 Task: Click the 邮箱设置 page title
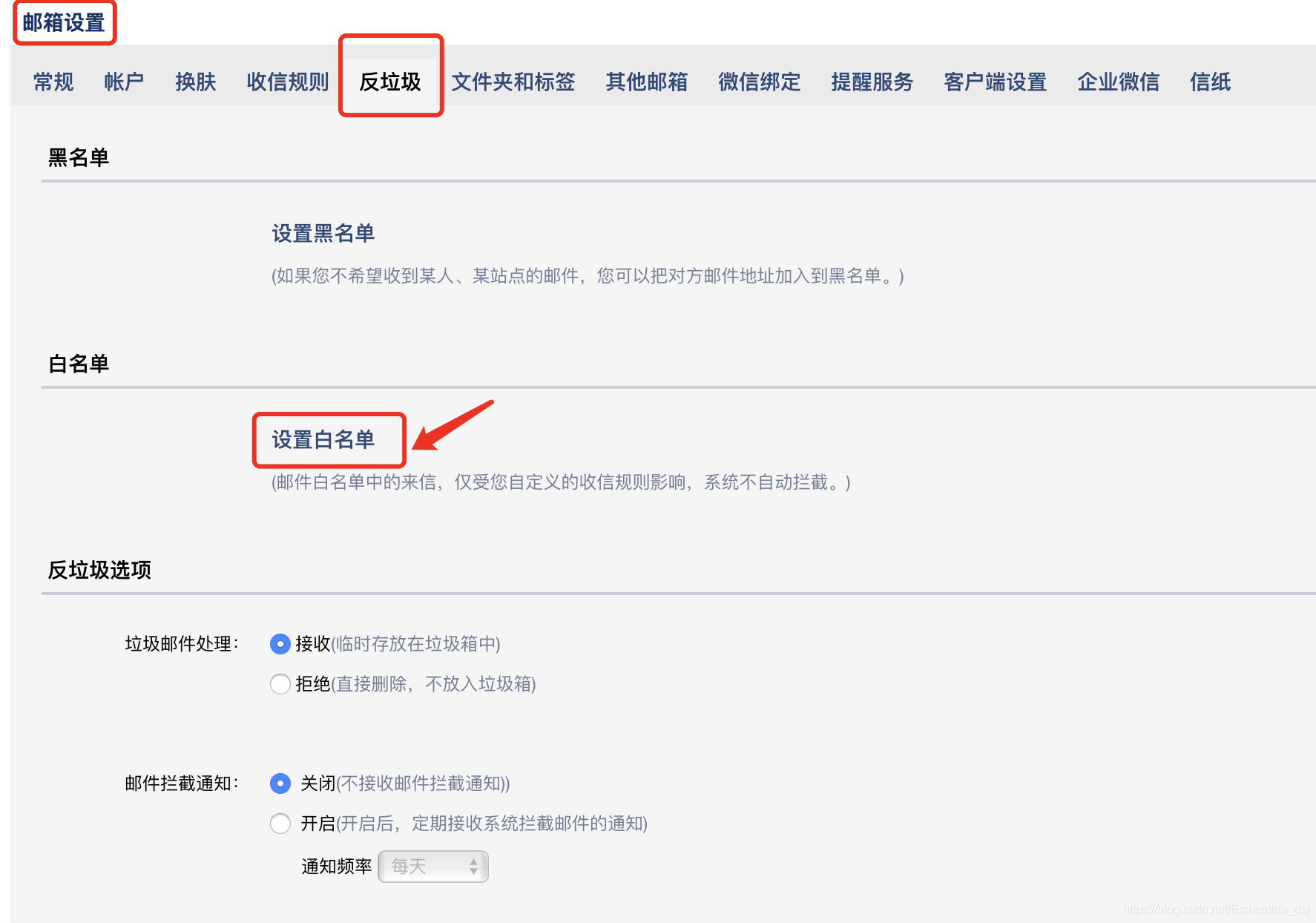click(64, 22)
